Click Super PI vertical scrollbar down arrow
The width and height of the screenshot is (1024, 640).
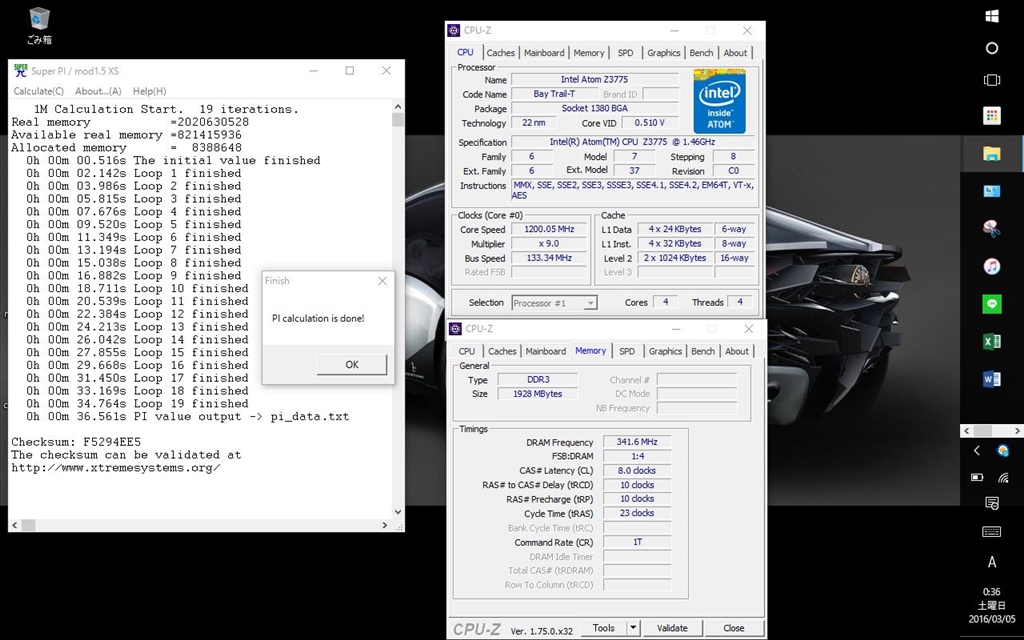(x=398, y=512)
